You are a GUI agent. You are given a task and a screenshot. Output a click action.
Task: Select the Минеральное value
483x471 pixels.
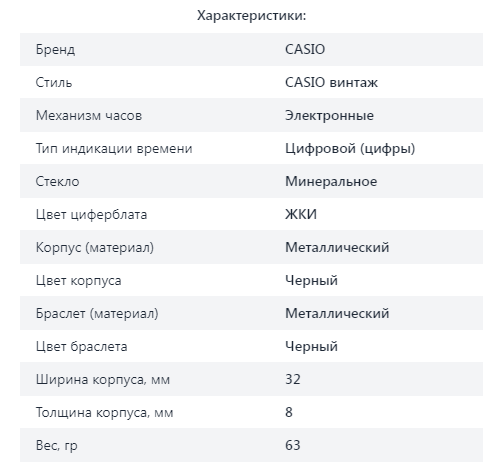331,181
